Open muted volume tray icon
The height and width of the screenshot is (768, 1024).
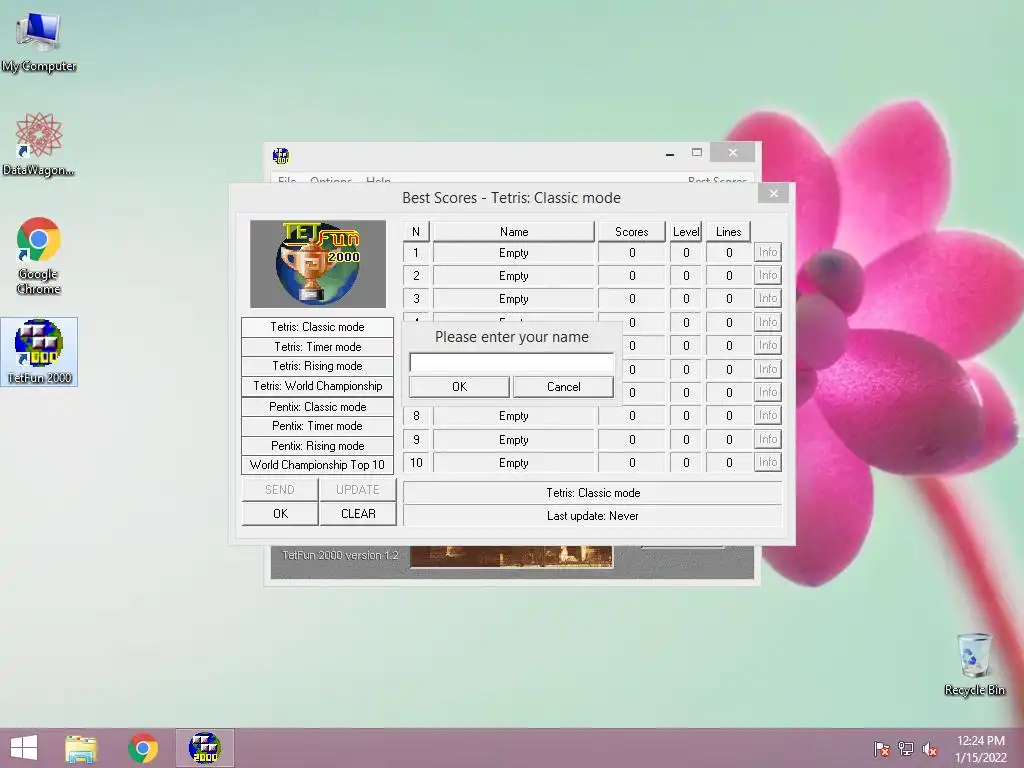pos(930,749)
